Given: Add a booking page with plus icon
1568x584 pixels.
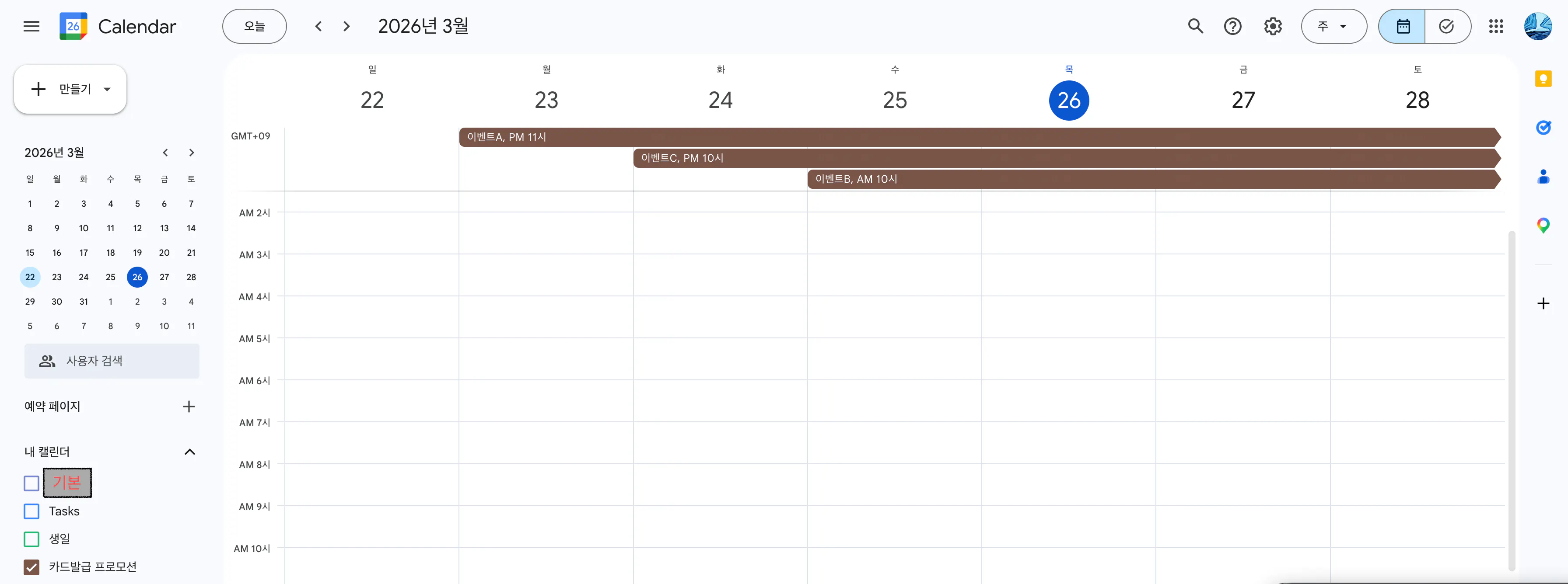Looking at the screenshot, I should click(189, 407).
